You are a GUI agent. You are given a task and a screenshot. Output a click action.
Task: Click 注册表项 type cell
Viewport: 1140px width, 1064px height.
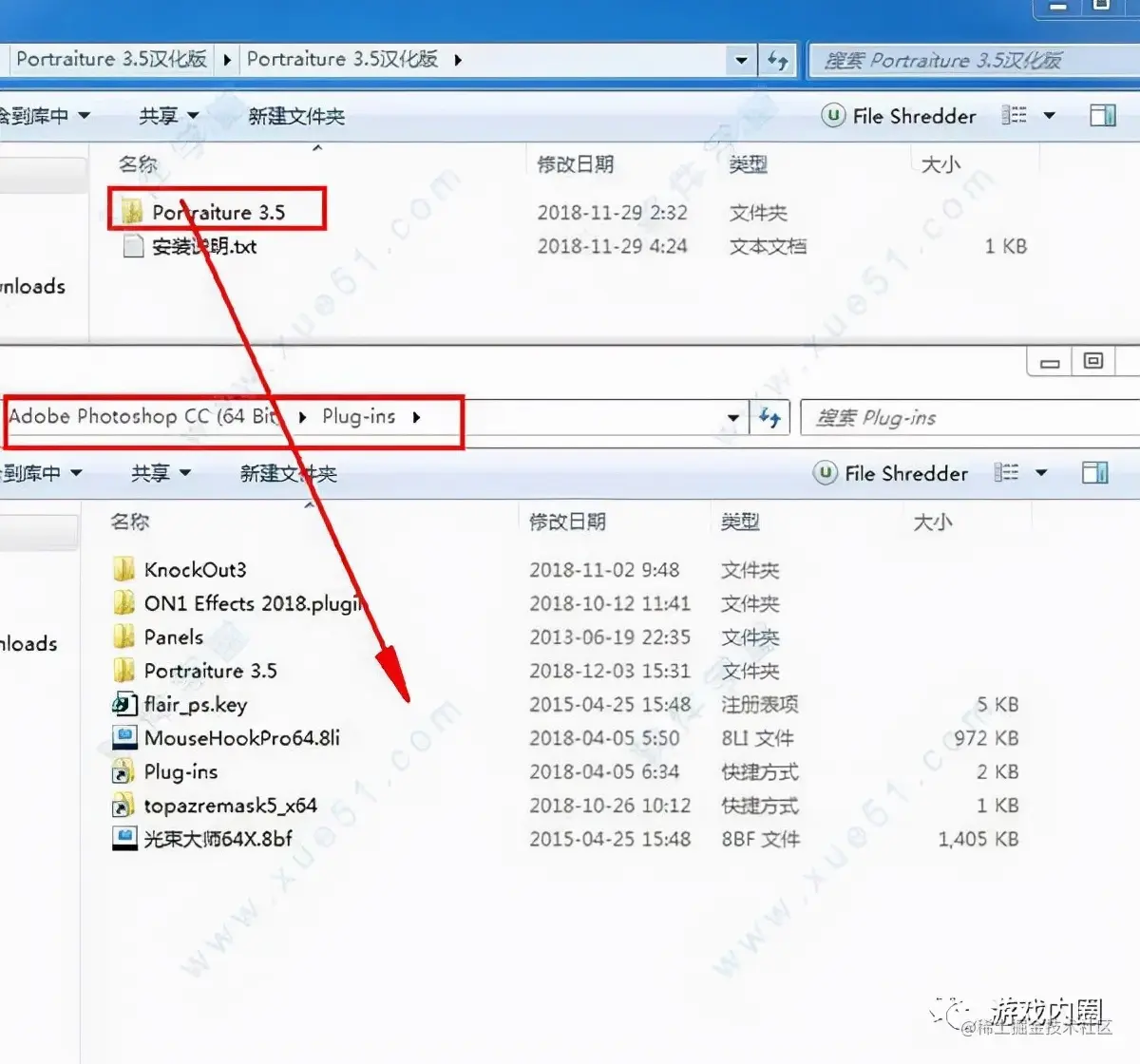coord(759,705)
